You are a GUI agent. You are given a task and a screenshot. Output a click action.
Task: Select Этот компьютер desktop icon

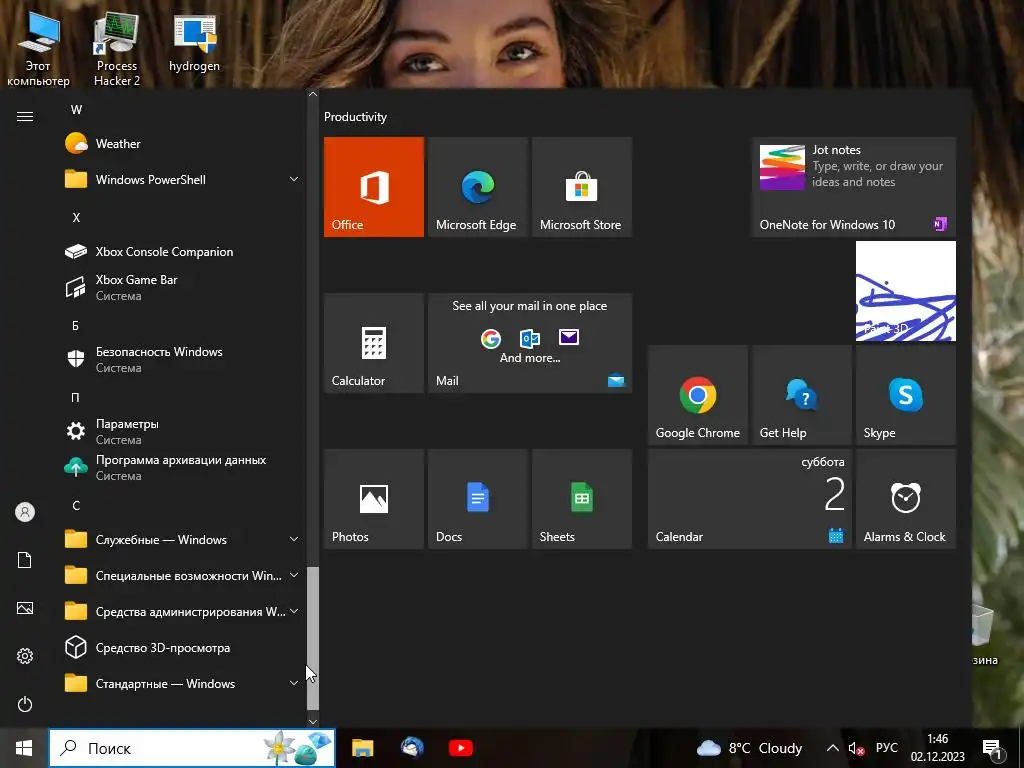(38, 50)
